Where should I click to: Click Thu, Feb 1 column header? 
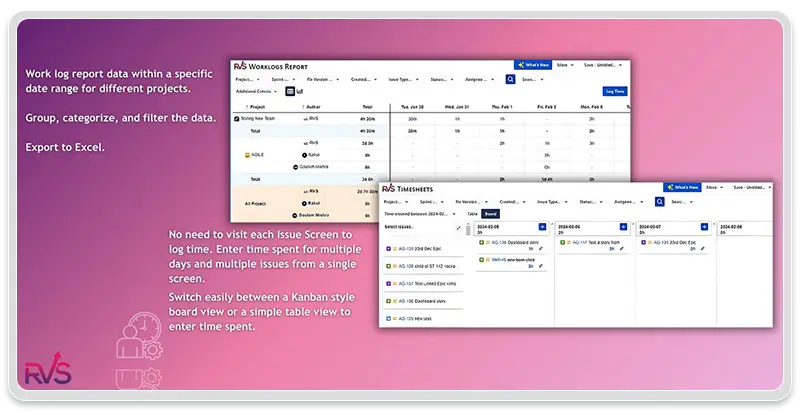tap(502, 107)
